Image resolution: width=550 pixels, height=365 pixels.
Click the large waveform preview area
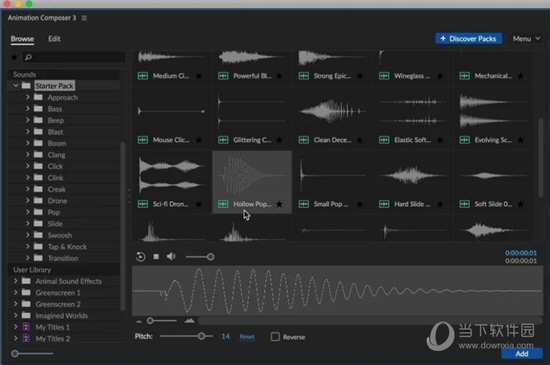click(337, 291)
